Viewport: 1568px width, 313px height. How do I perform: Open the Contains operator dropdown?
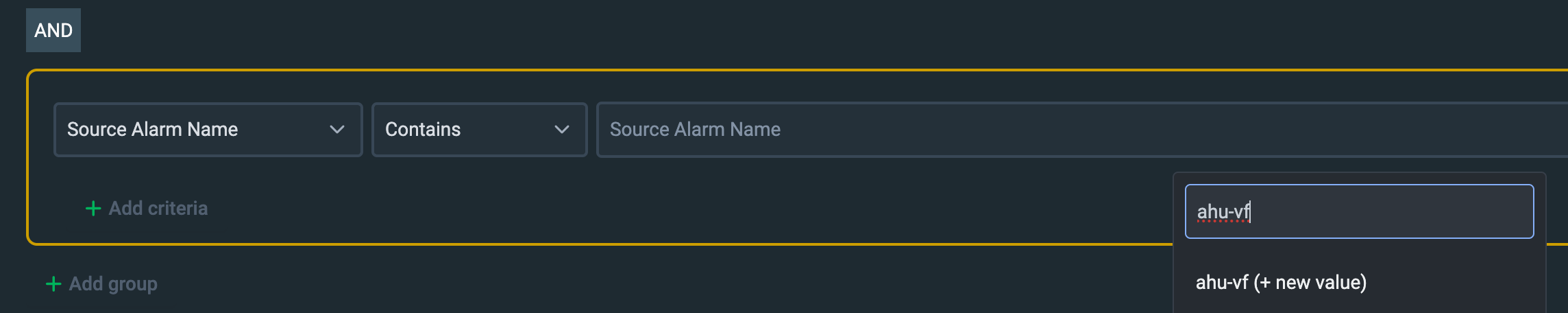coord(479,130)
